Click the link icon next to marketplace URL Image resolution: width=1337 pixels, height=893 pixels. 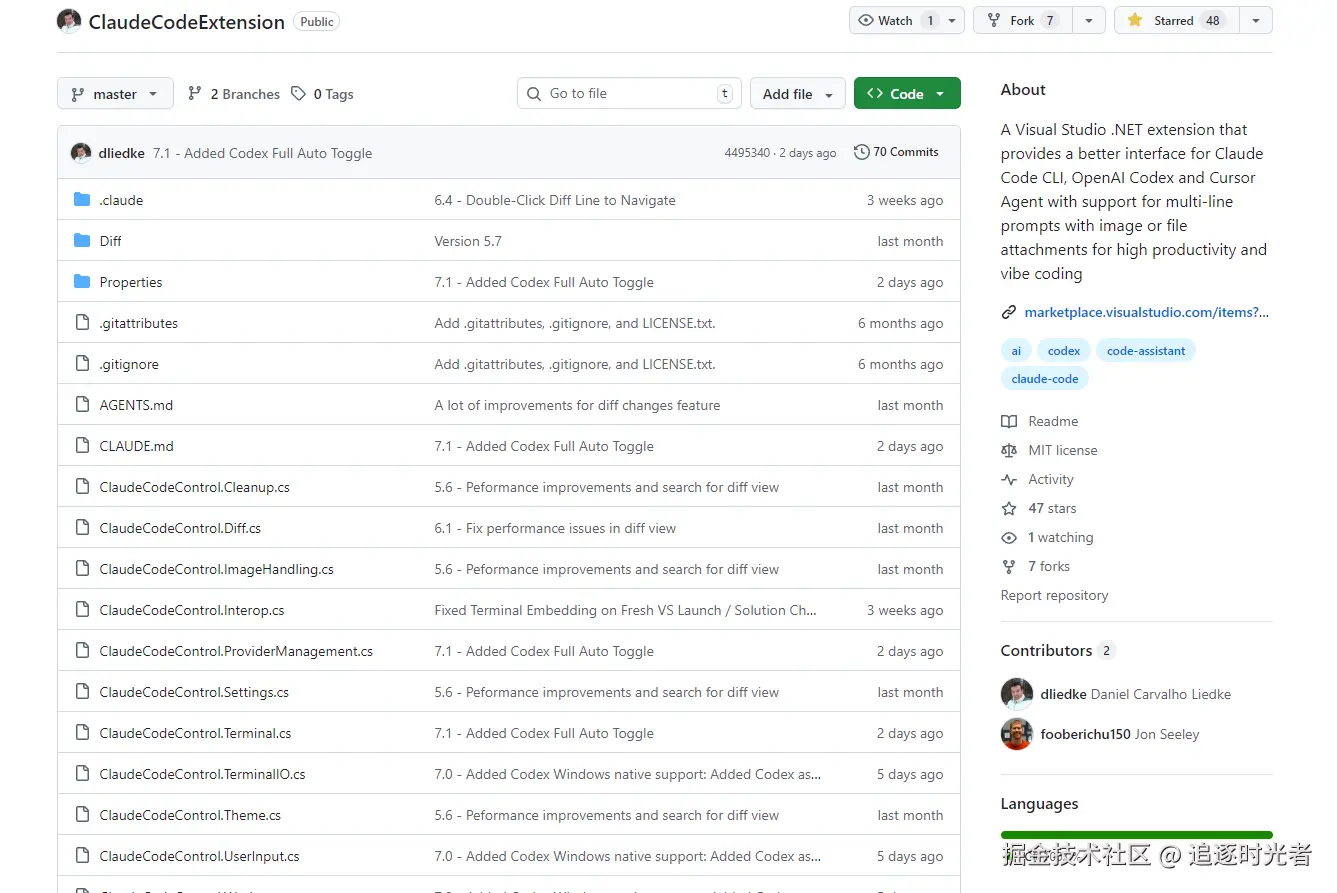tap(1009, 312)
